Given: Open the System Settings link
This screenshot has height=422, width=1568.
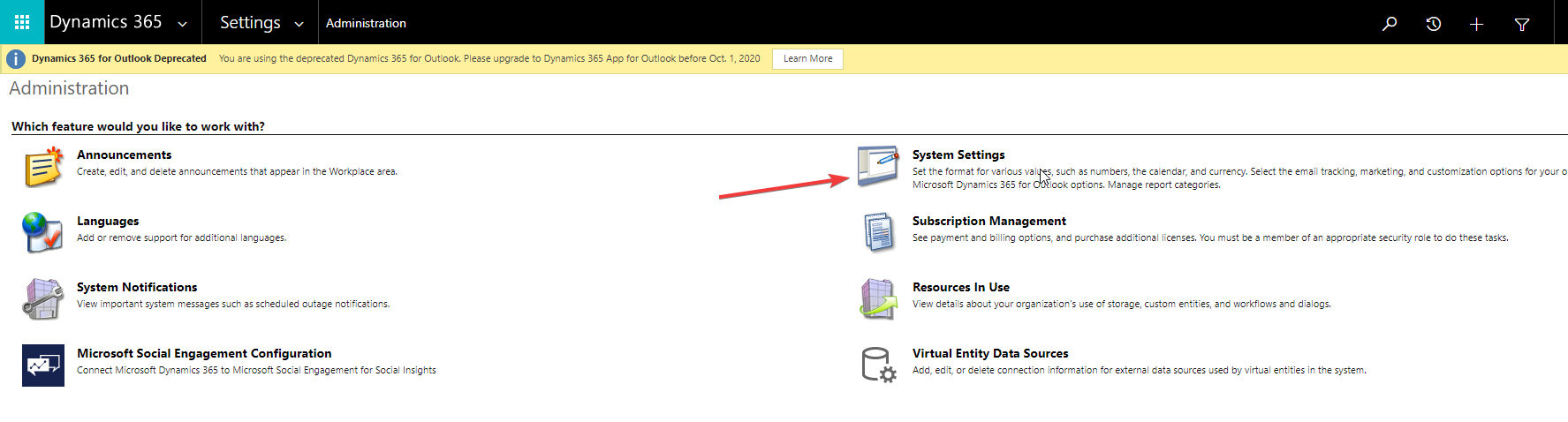Looking at the screenshot, I should tap(958, 154).
